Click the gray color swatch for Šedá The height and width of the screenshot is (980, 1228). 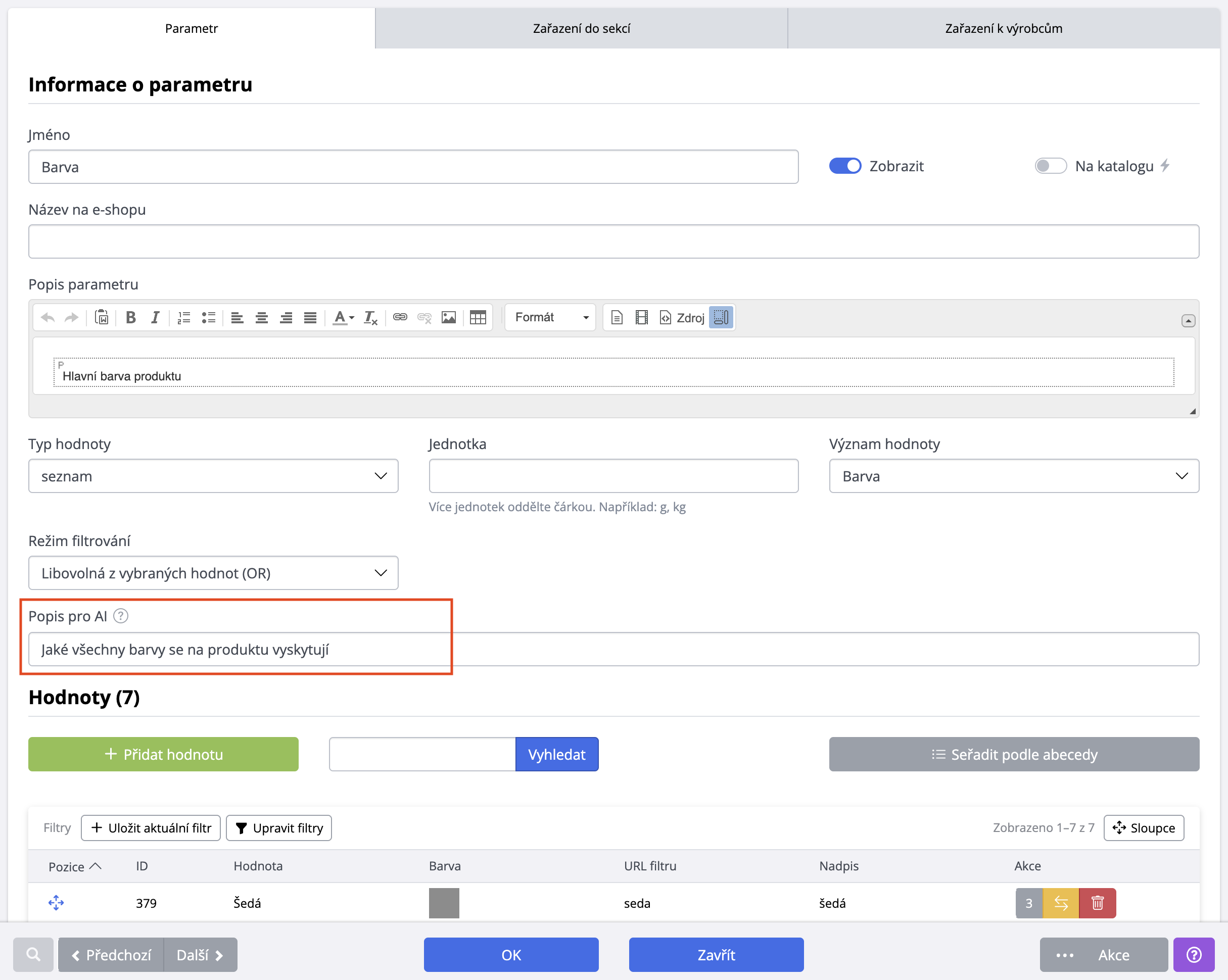tap(444, 903)
